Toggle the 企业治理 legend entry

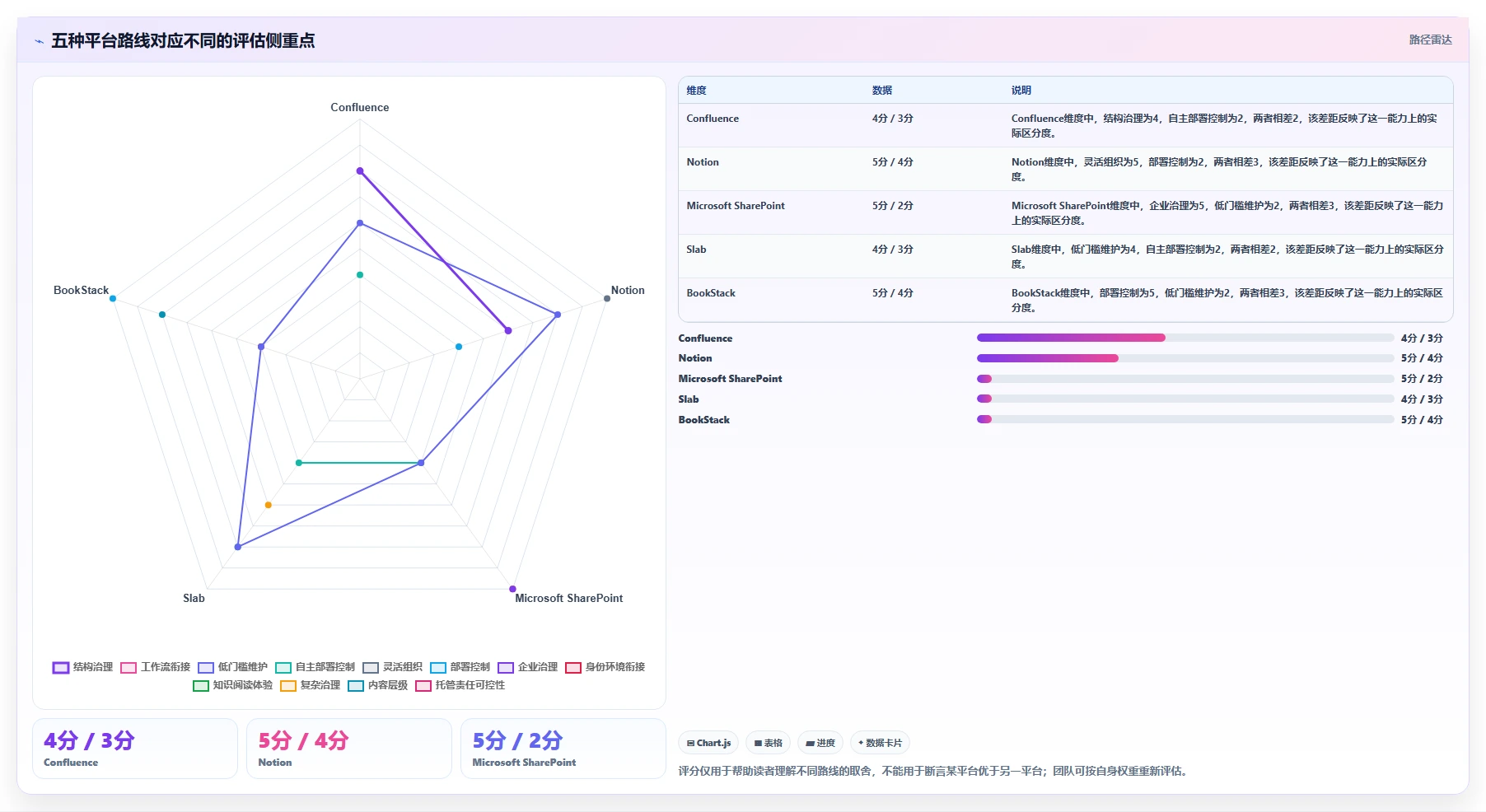click(527, 667)
